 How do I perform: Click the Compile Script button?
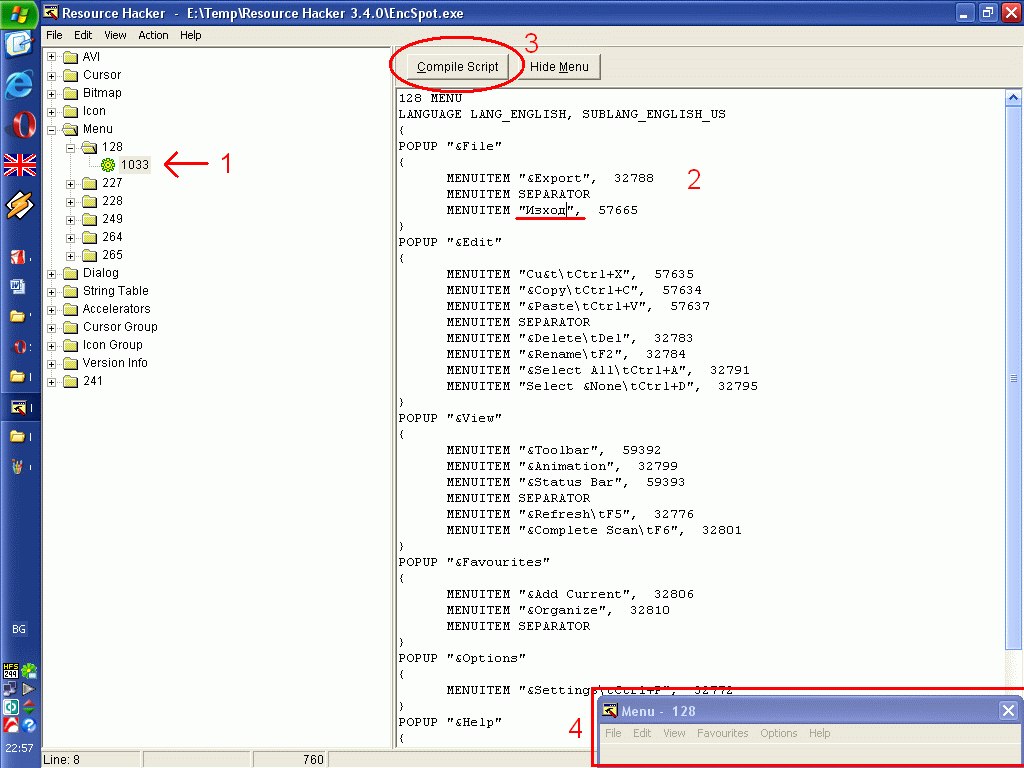click(457, 67)
